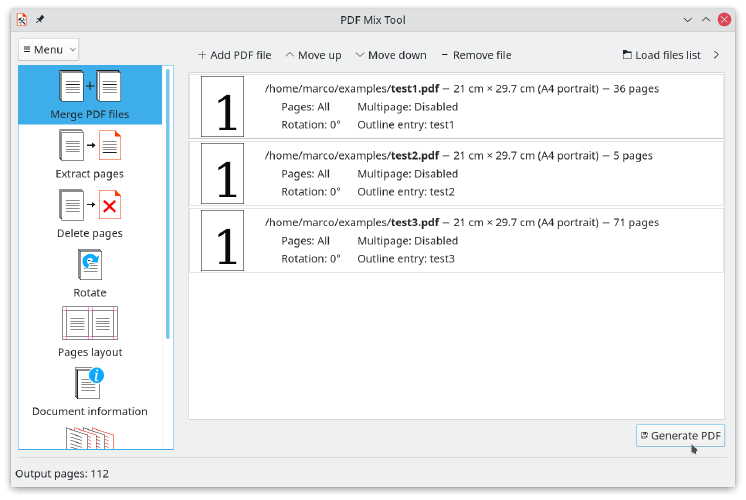Expand the toolbar overflow chevron
This screenshot has height=500, width=746.
point(717,55)
